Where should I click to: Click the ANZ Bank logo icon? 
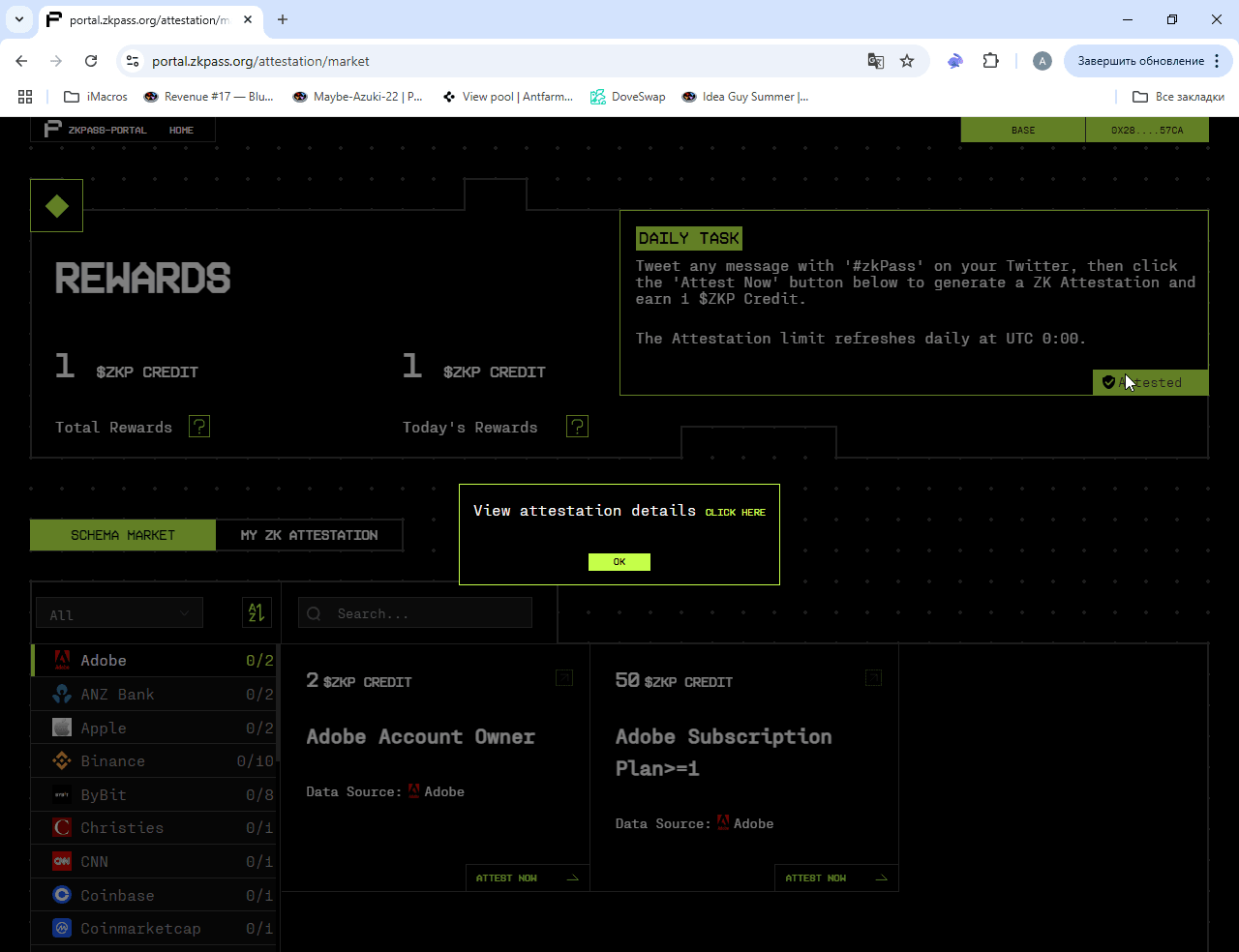(x=62, y=694)
